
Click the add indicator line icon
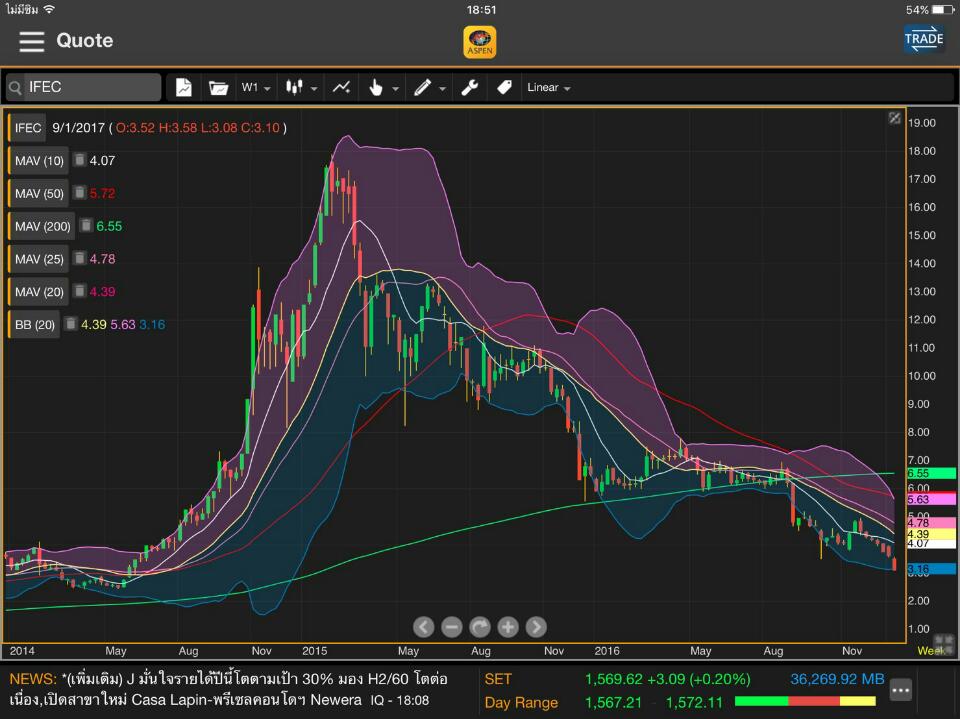[x=342, y=88]
